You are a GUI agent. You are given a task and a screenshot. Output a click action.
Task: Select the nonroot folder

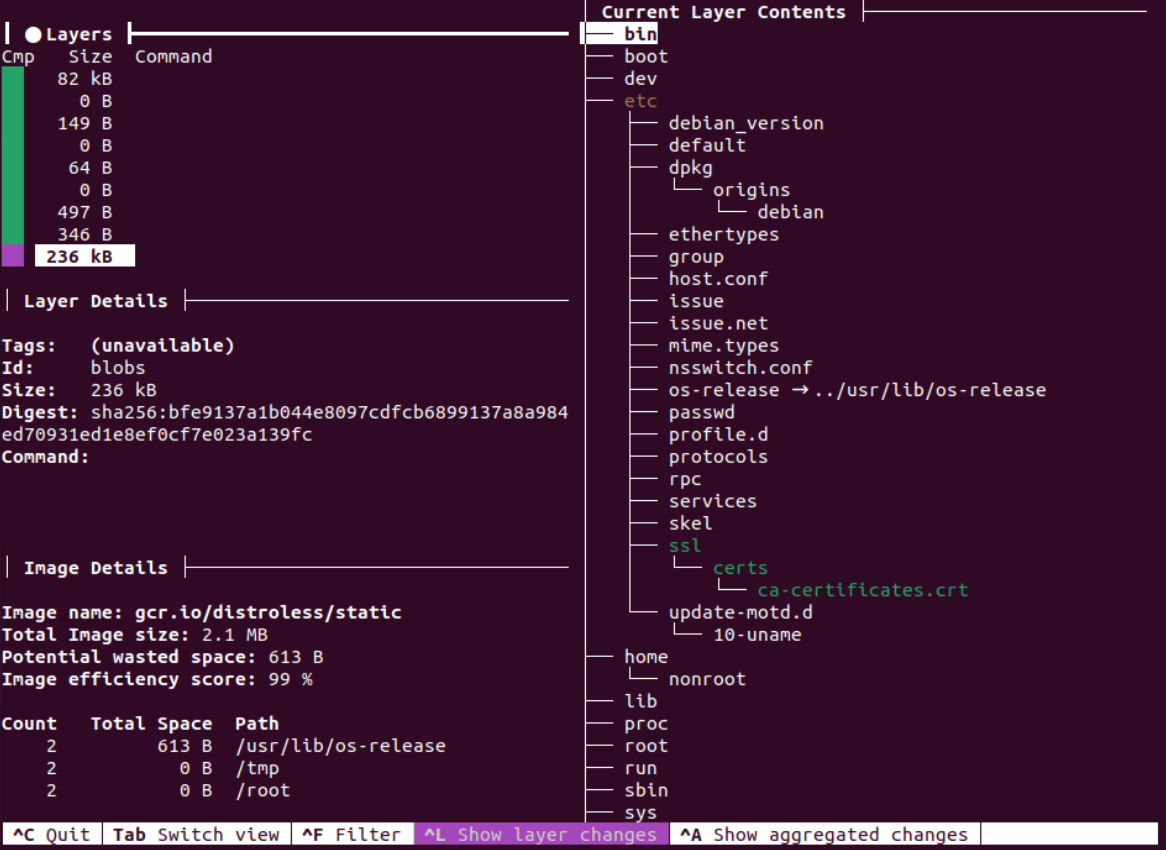[x=707, y=679]
